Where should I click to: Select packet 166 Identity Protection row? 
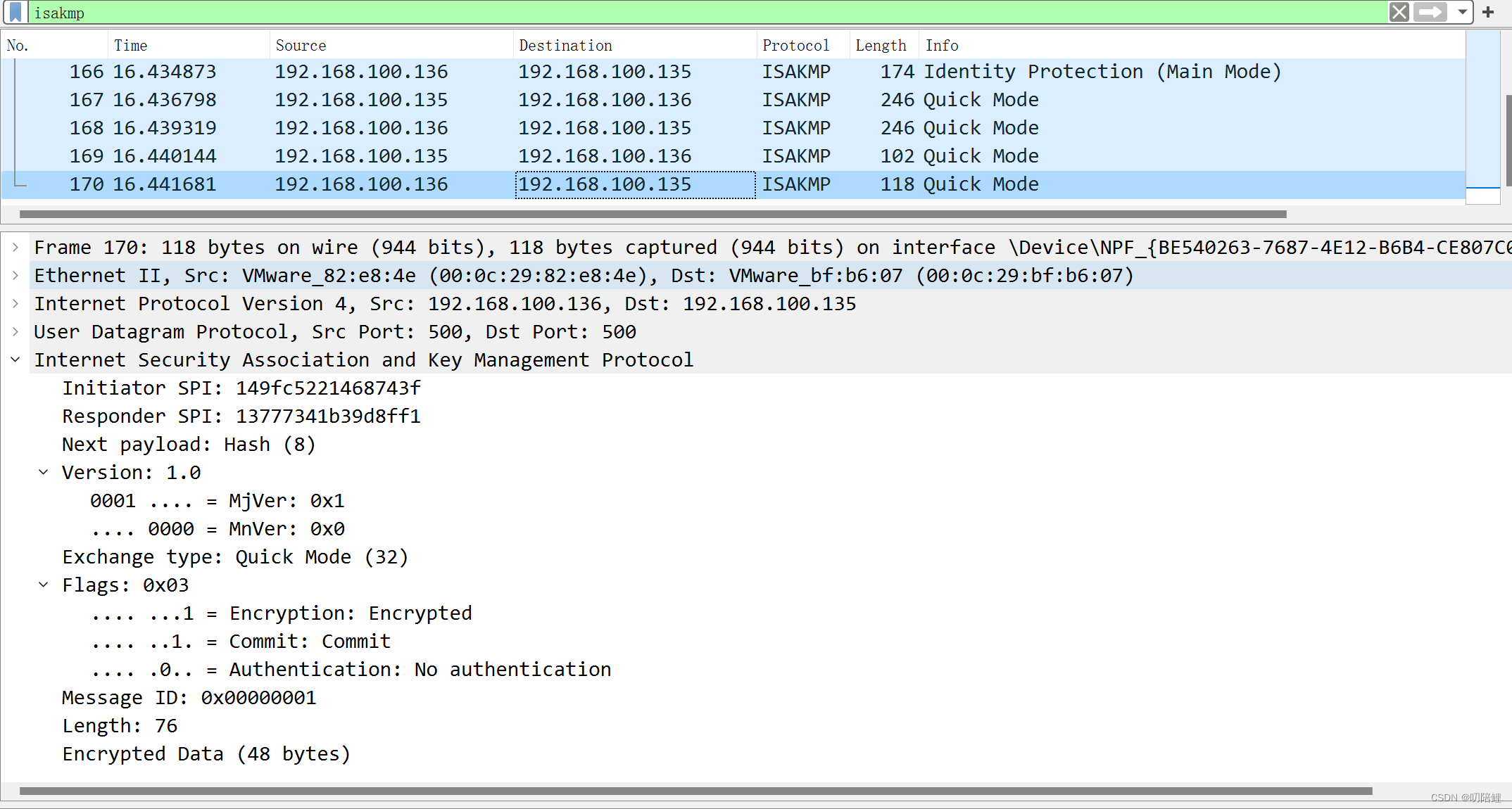[x=733, y=72]
